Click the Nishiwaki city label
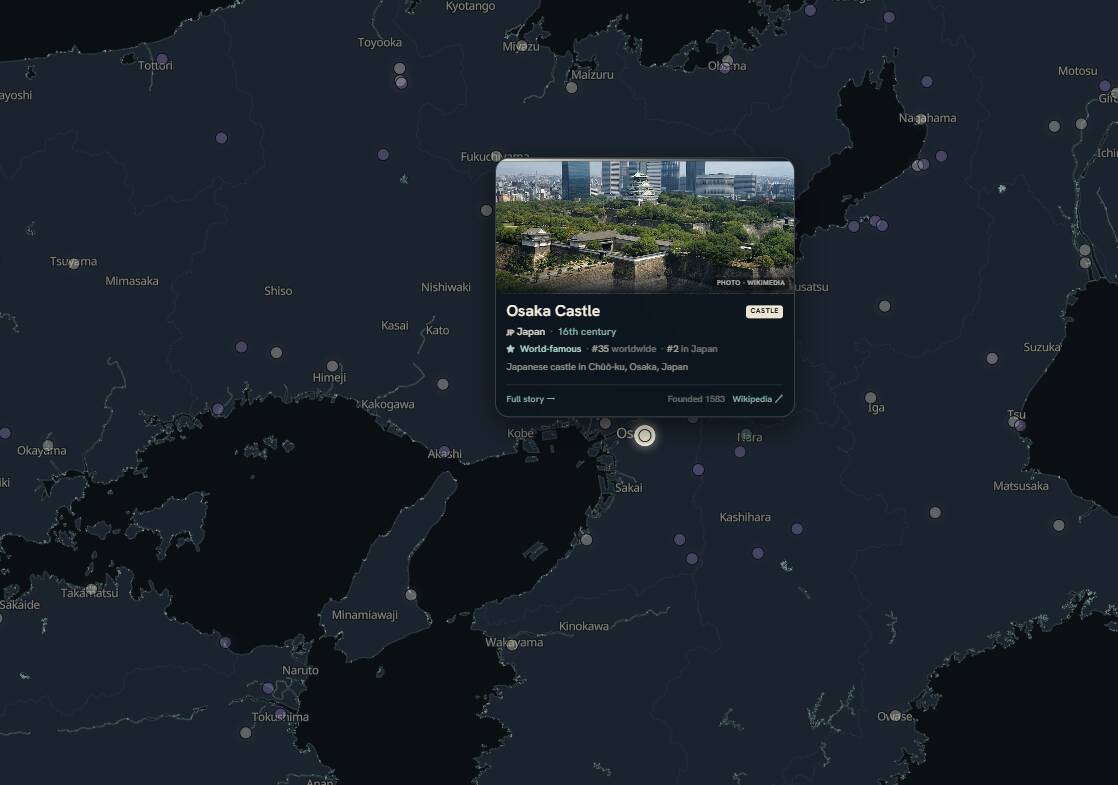Viewport: 1118px width, 785px height. click(446, 287)
